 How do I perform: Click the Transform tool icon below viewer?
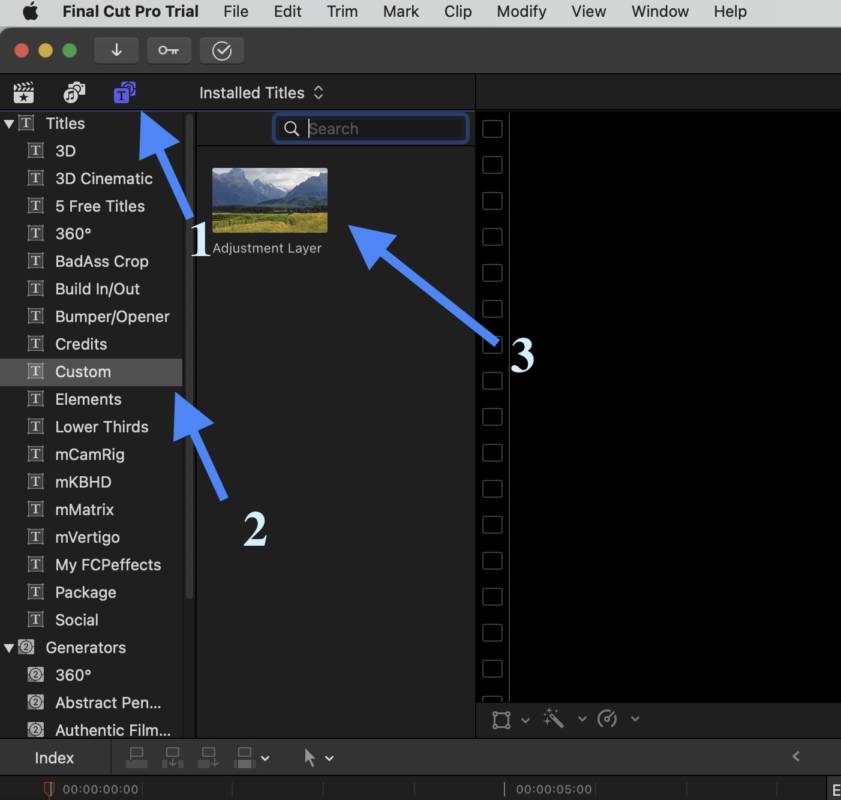(501, 719)
